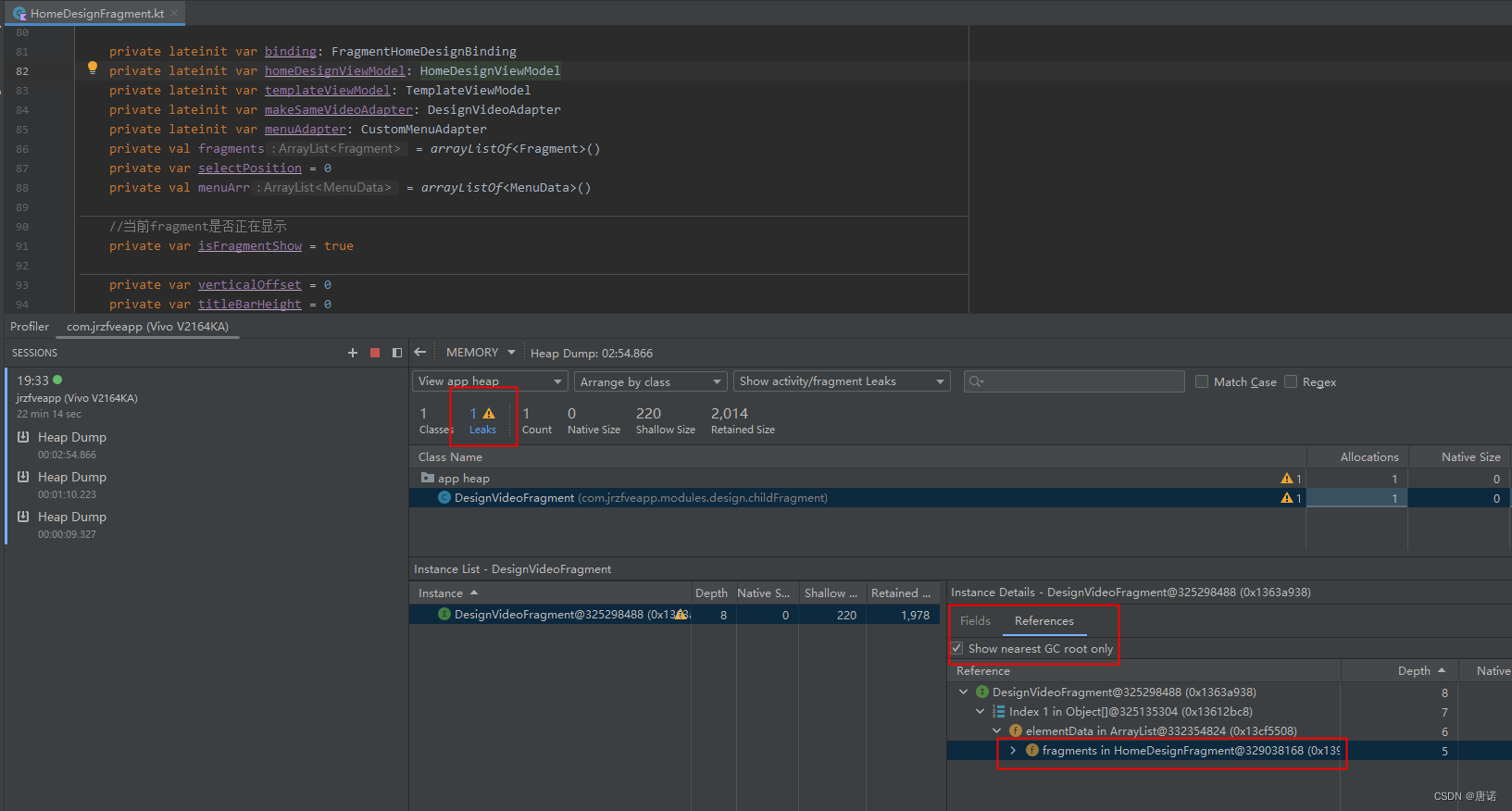Click the templateViewModel variable on line 83

(327, 90)
